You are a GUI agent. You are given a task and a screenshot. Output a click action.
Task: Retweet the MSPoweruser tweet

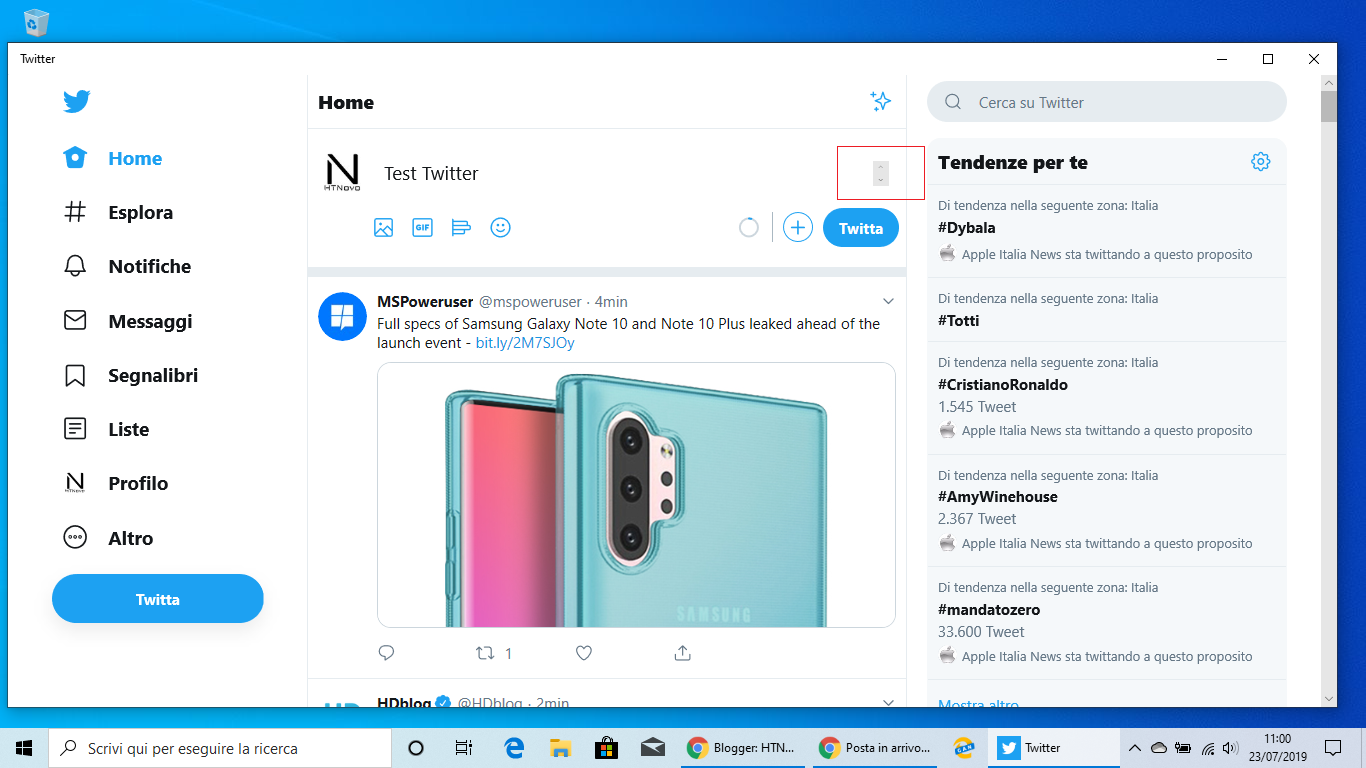(x=485, y=653)
